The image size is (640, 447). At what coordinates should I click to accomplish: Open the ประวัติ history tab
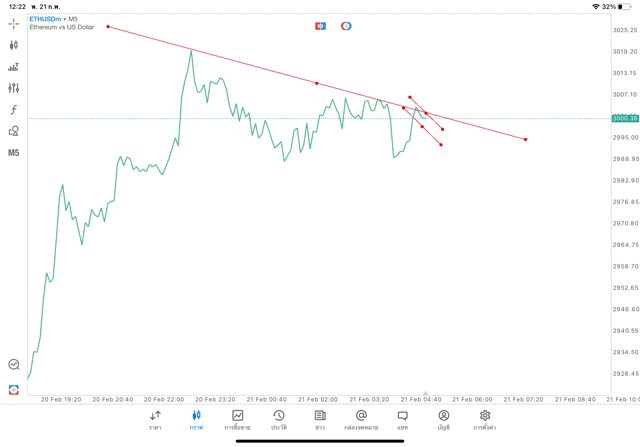pos(278,419)
